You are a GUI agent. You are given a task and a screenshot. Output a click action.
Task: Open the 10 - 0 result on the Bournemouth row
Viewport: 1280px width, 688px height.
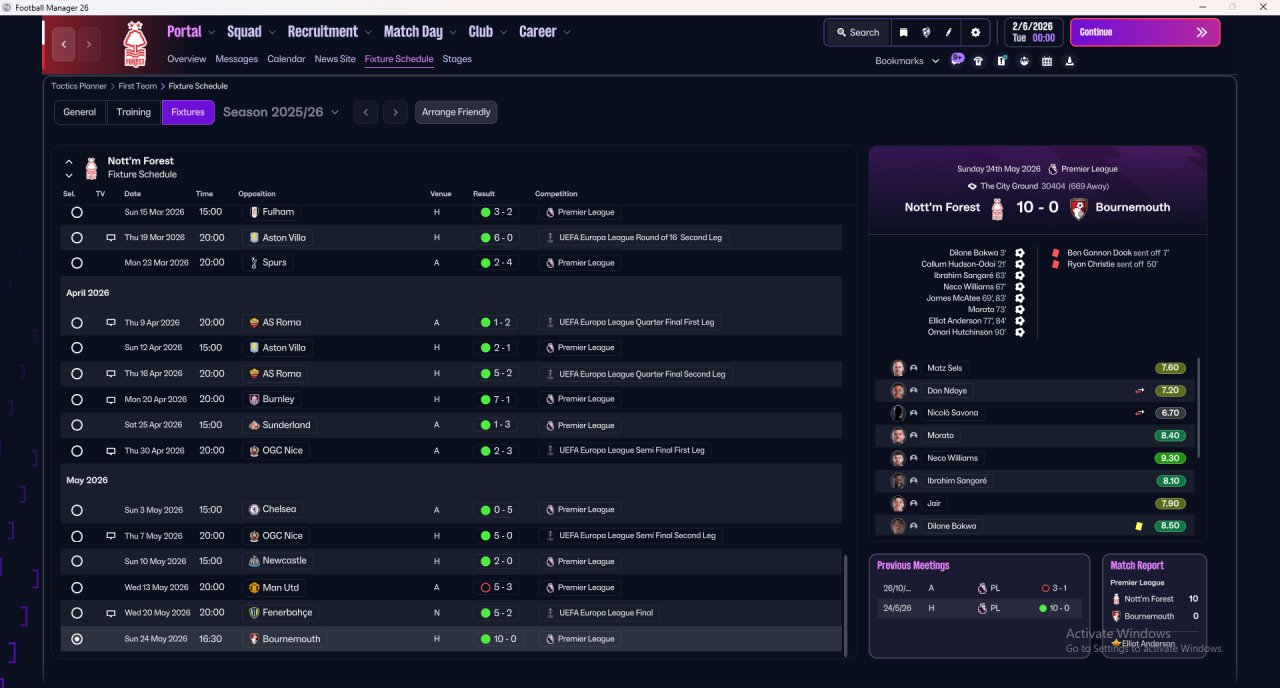(498, 639)
